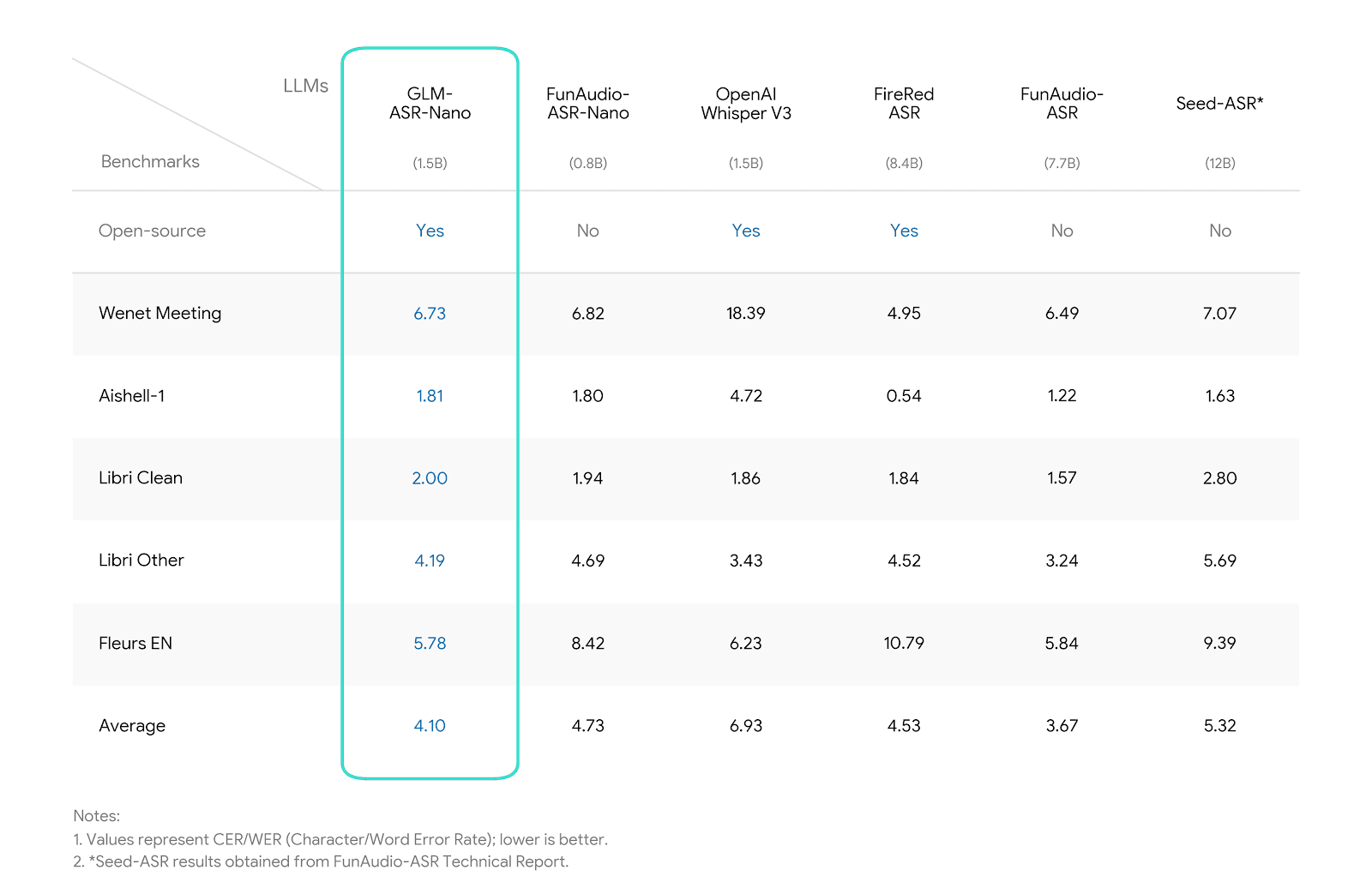
Task: Click the Fleurs EN benchmark label
Action: [x=135, y=644]
